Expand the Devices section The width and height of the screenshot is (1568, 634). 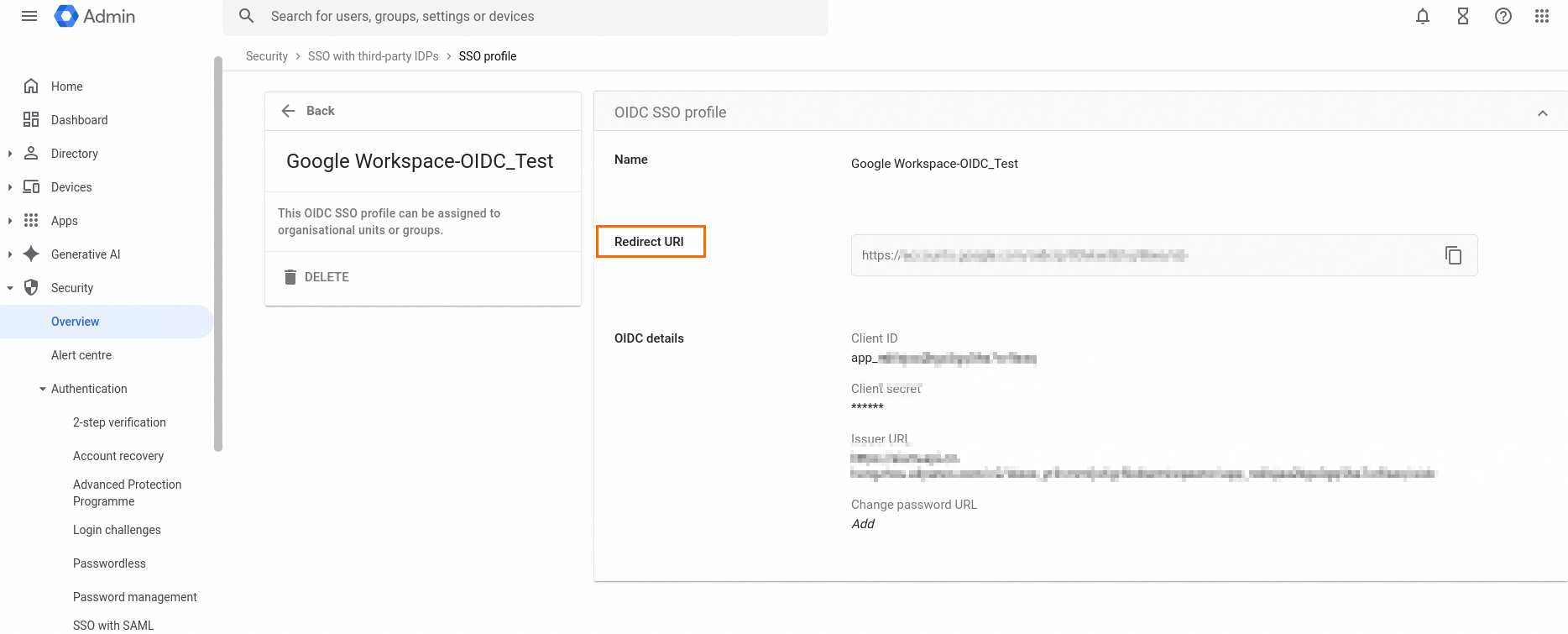tap(9, 187)
